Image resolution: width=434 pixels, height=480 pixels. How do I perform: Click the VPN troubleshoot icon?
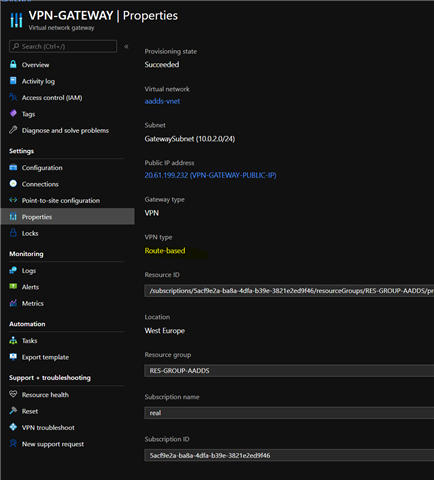pyautogui.click(x=13, y=427)
